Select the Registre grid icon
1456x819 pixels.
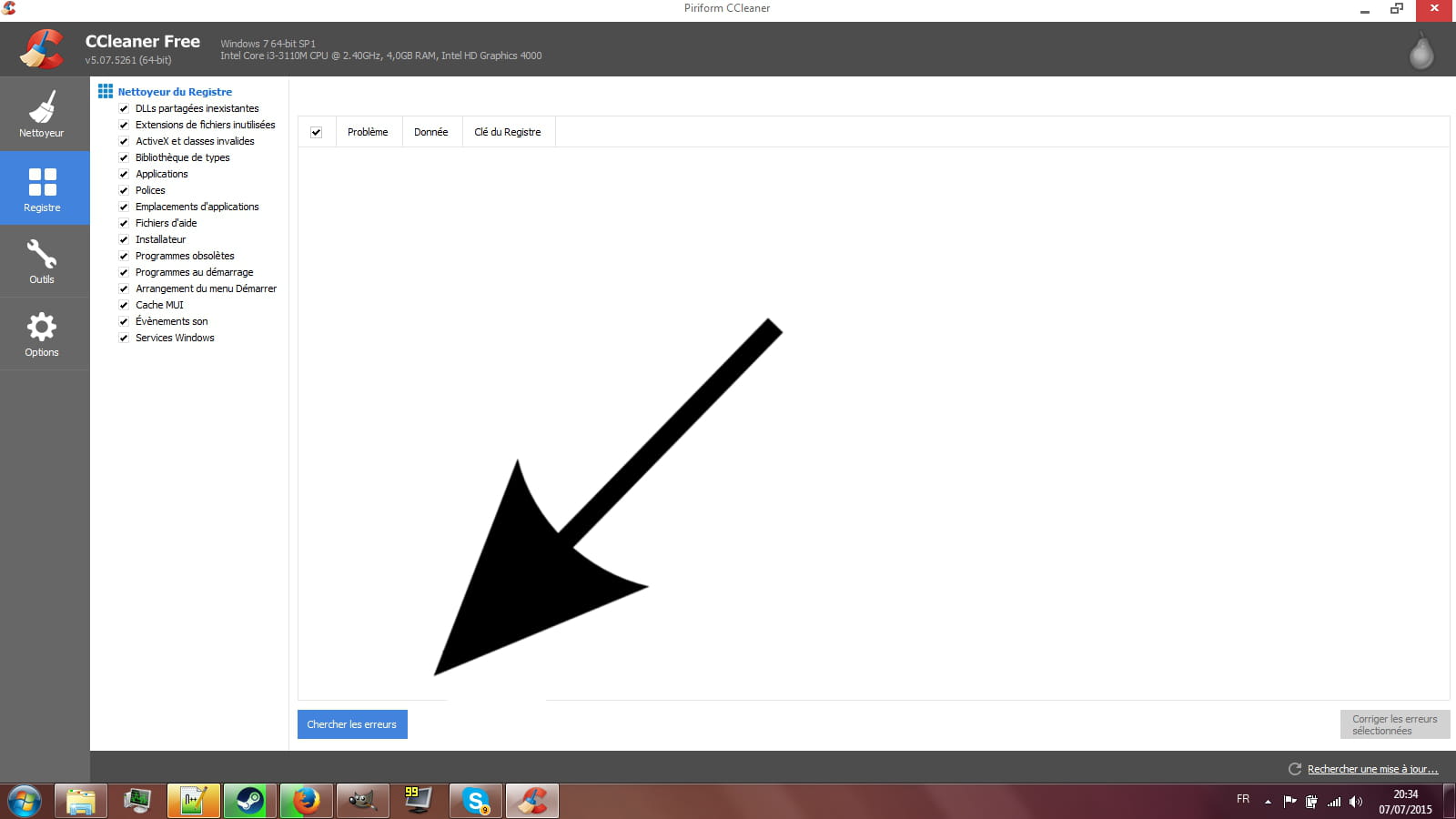pyautogui.click(x=43, y=187)
